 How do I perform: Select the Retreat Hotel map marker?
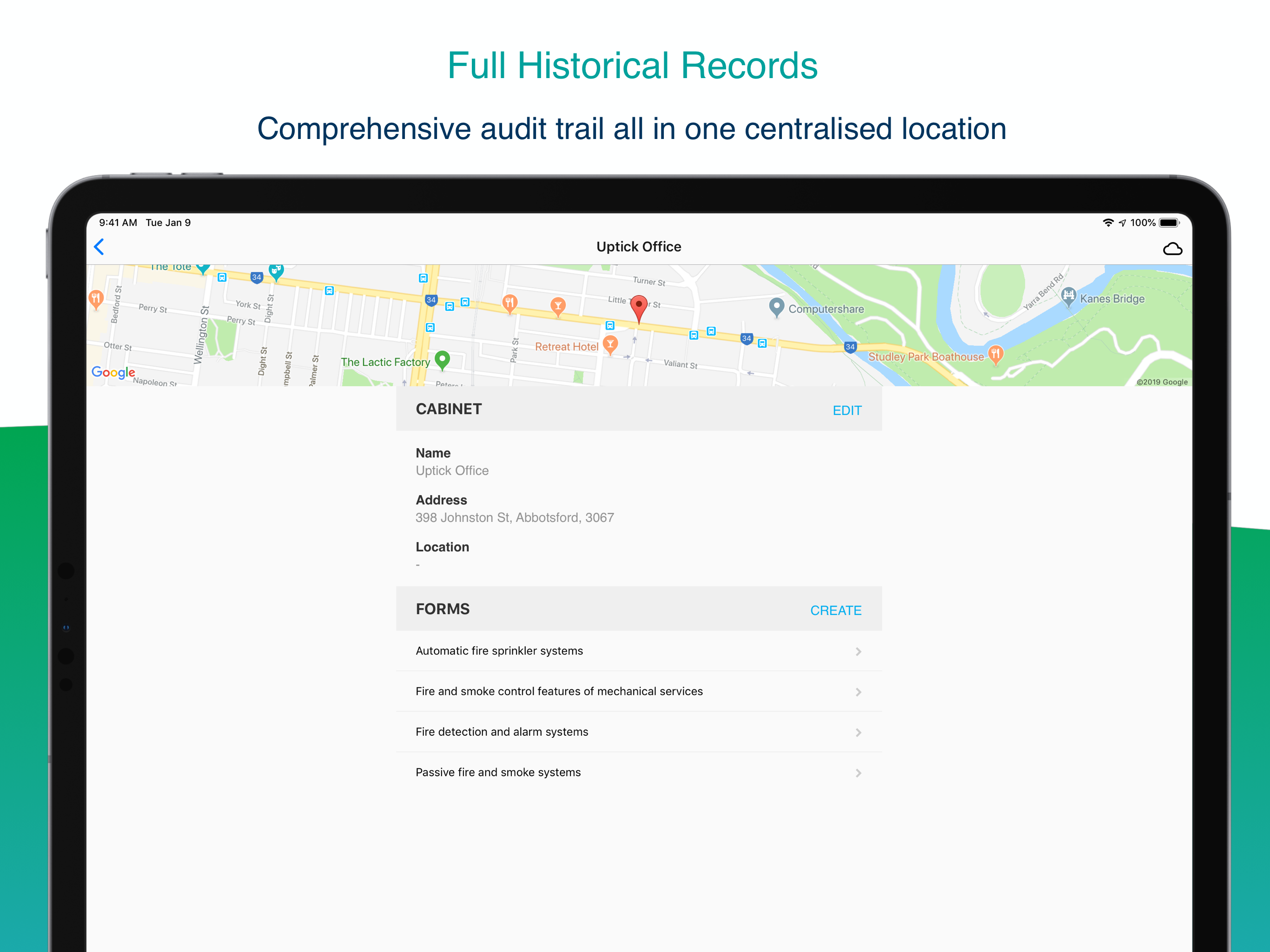(x=610, y=345)
